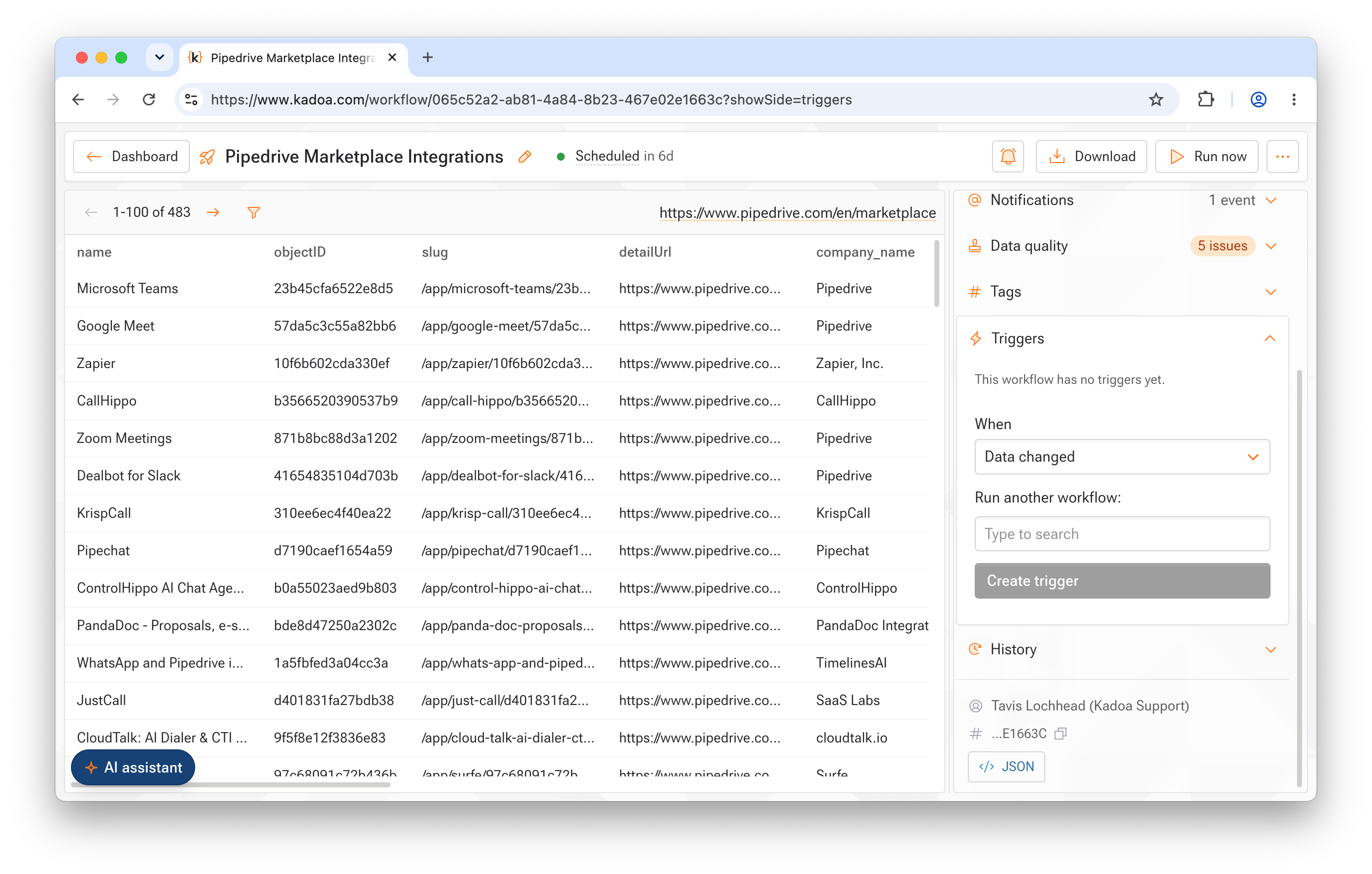
Task: Open the filter funnel icon
Action: [x=253, y=212]
